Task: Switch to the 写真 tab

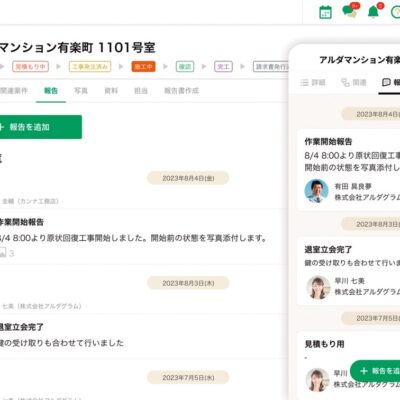Action: point(81,91)
